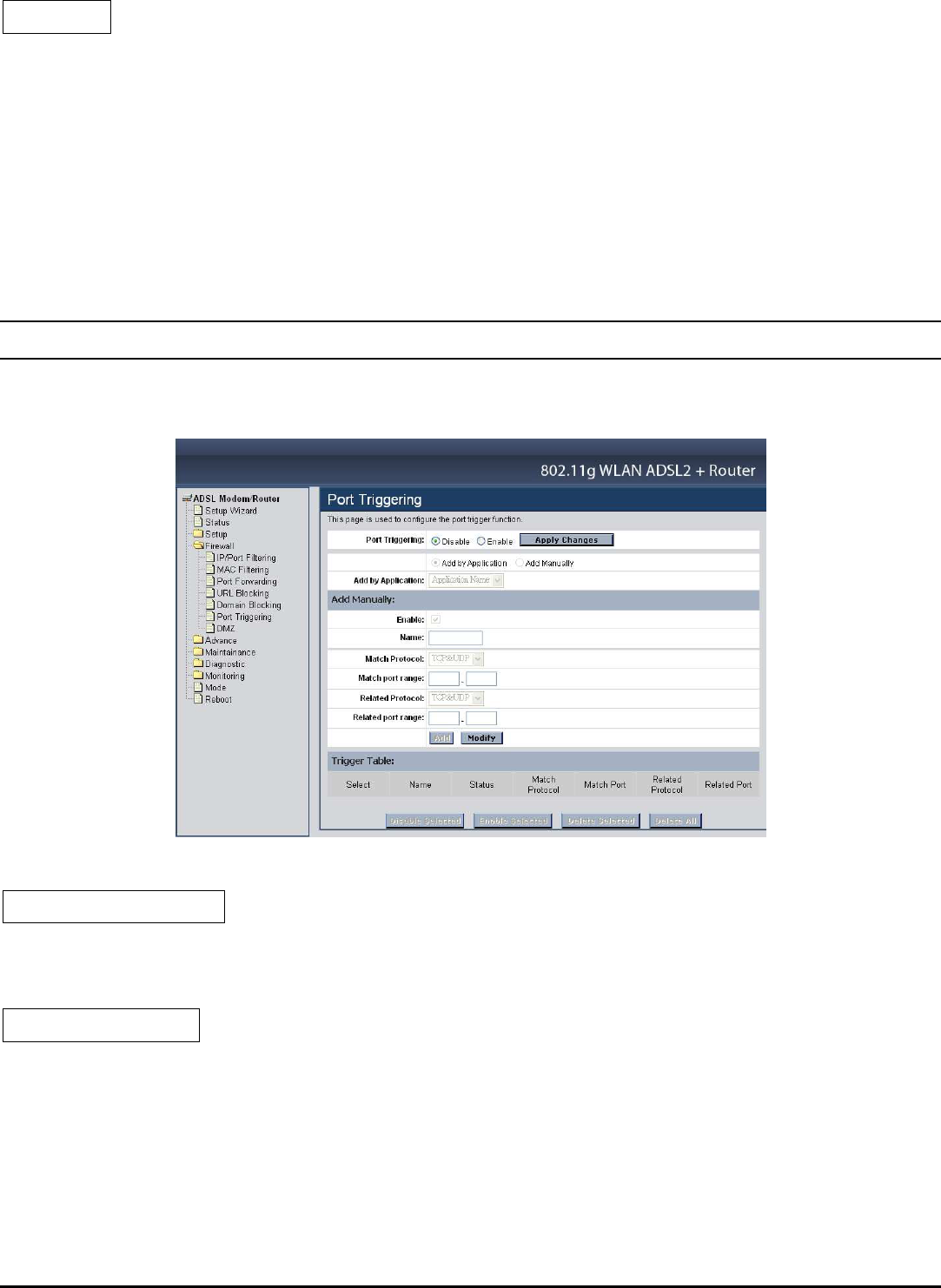Viewport: 941px width, 1288px height.
Task: Click Related port range start field
Action: coord(444,718)
